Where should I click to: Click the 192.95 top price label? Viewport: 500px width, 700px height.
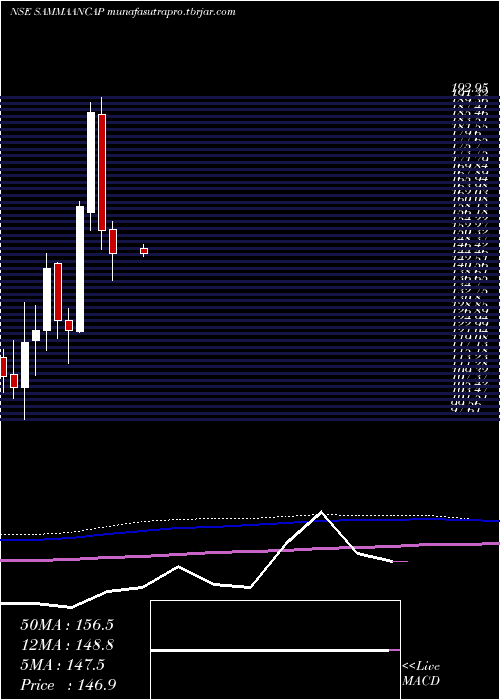point(470,89)
